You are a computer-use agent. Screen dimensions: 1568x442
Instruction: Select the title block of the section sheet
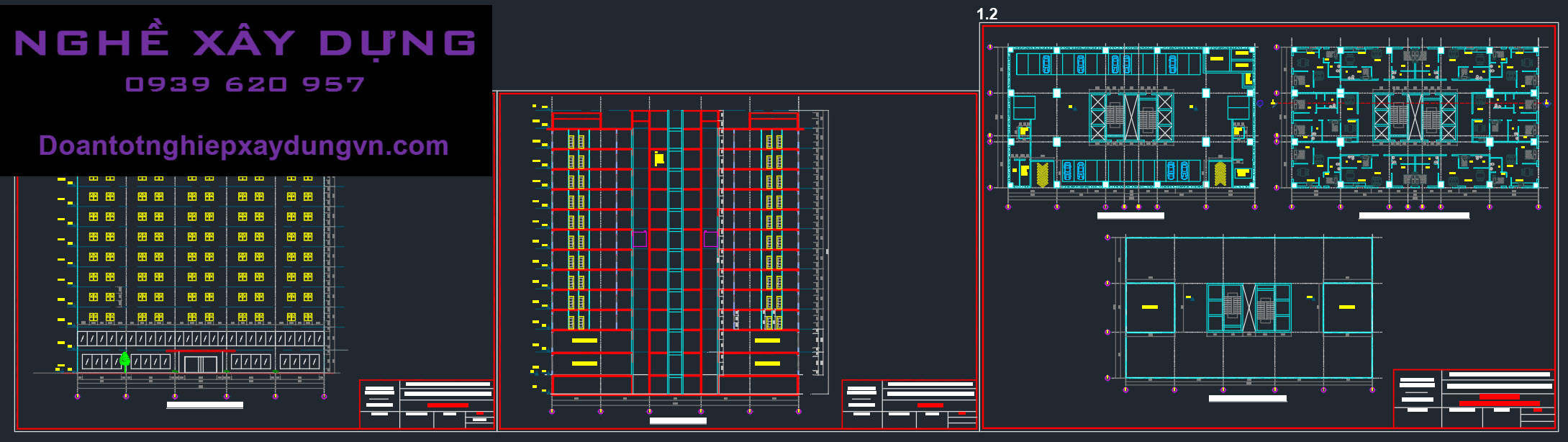(x=909, y=404)
